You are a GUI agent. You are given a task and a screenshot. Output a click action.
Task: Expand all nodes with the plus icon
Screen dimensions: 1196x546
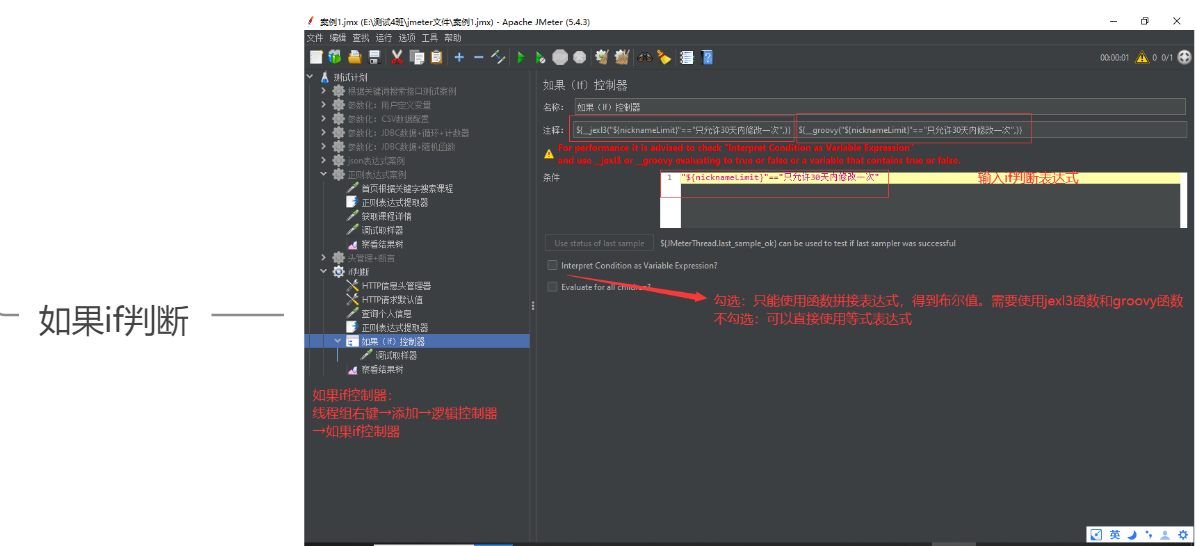pyautogui.click(x=459, y=56)
